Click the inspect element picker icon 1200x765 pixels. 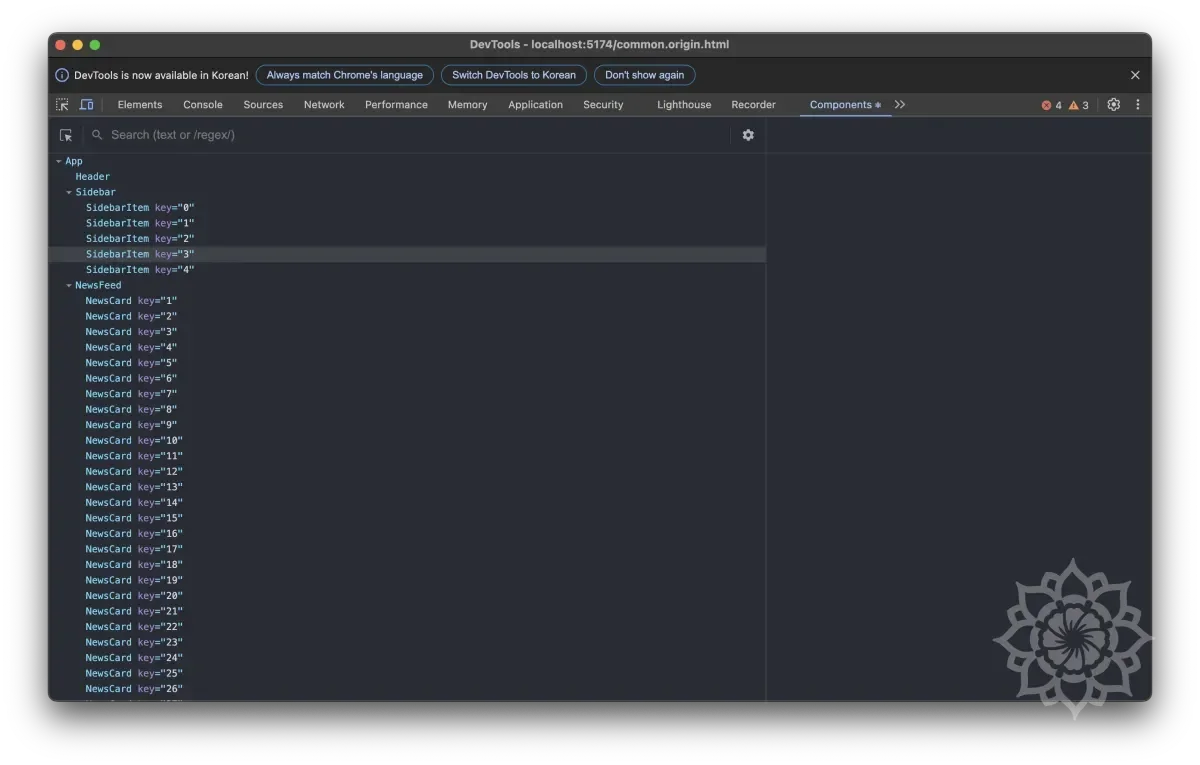click(x=62, y=105)
